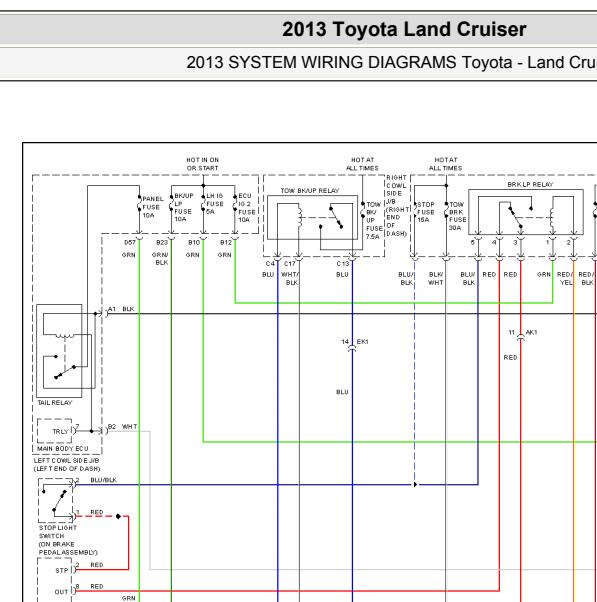597x602 pixels.
Task: Select the "WHT/BLK" wire color label
Action: (x=290, y=279)
